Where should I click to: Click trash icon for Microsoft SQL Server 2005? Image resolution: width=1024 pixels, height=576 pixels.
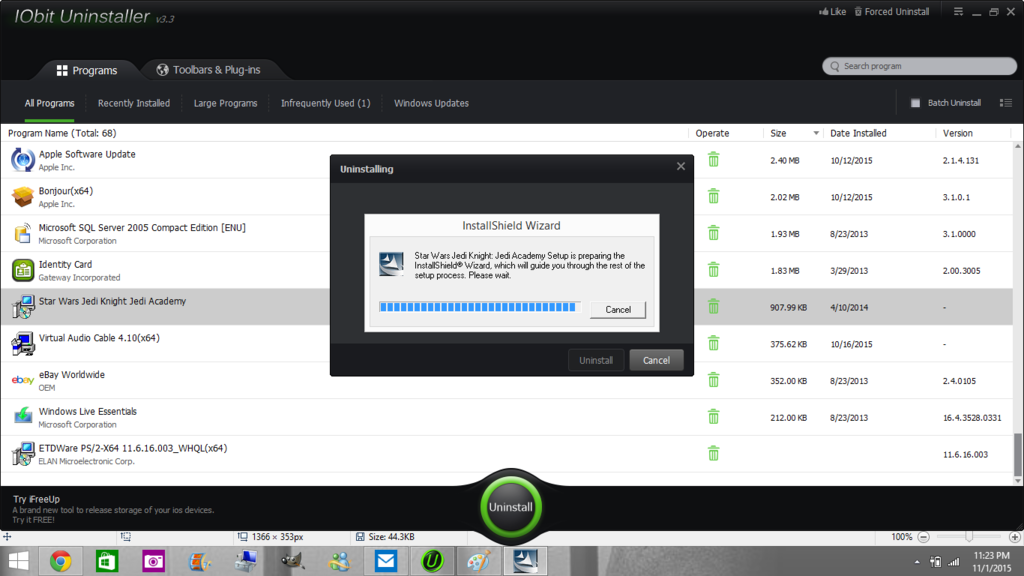pos(713,233)
